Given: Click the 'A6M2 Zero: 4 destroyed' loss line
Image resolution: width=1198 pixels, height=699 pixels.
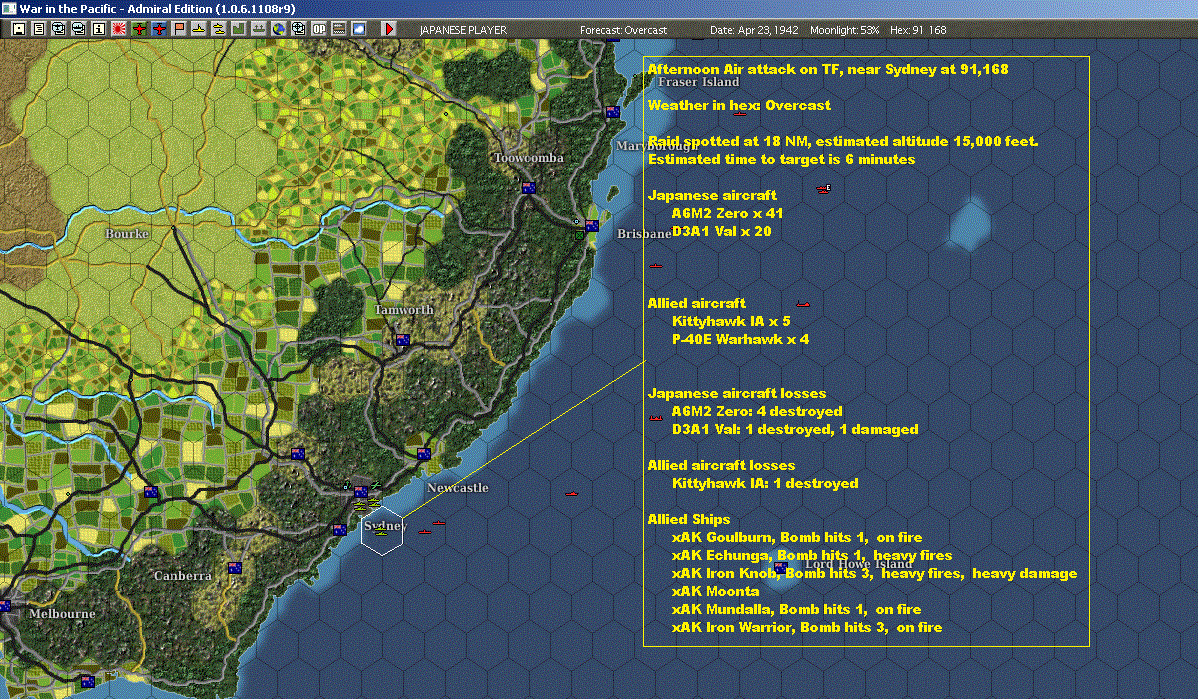Looking at the screenshot, I should tap(757, 411).
